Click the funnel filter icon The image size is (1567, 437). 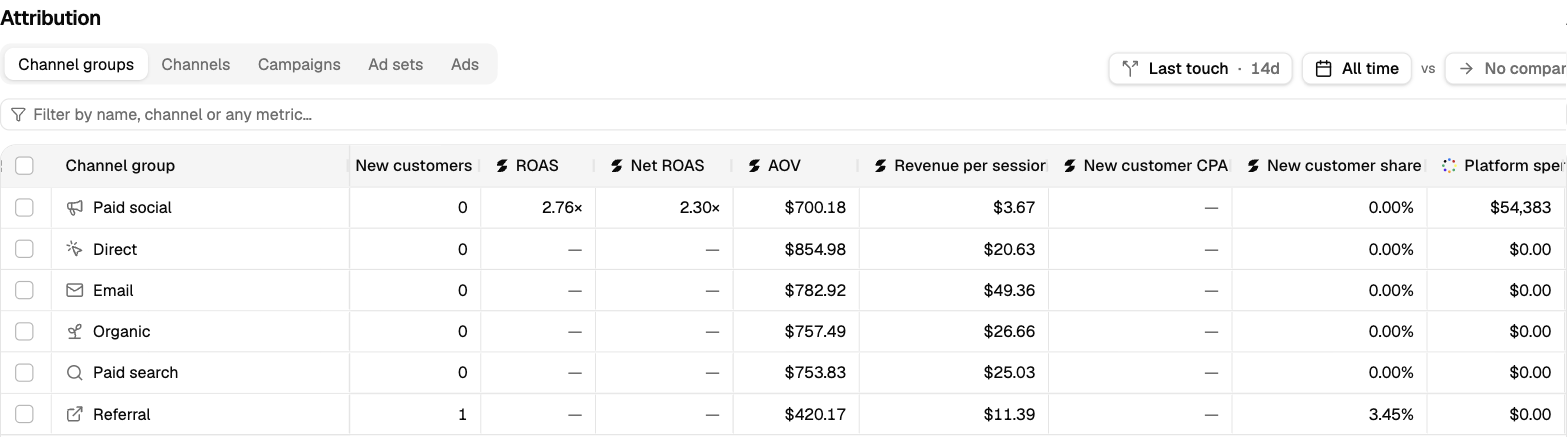tap(18, 115)
